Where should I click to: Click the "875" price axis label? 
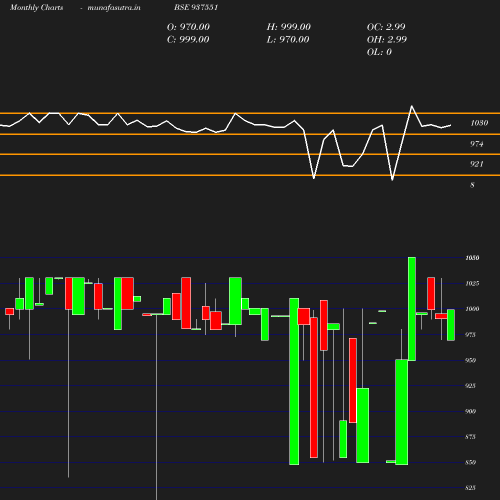tap(470, 437)
